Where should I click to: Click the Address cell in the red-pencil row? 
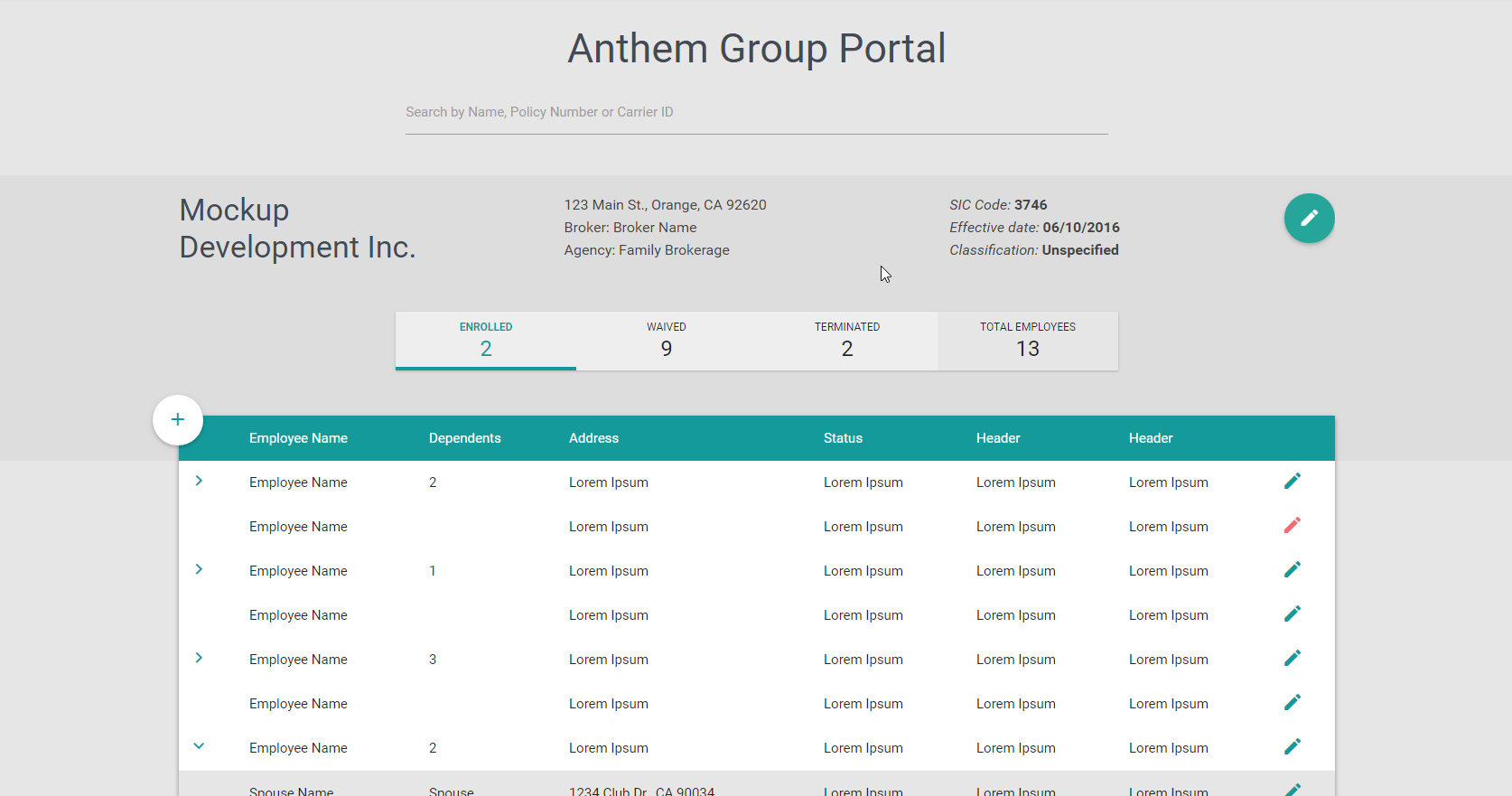coord(609,527)
